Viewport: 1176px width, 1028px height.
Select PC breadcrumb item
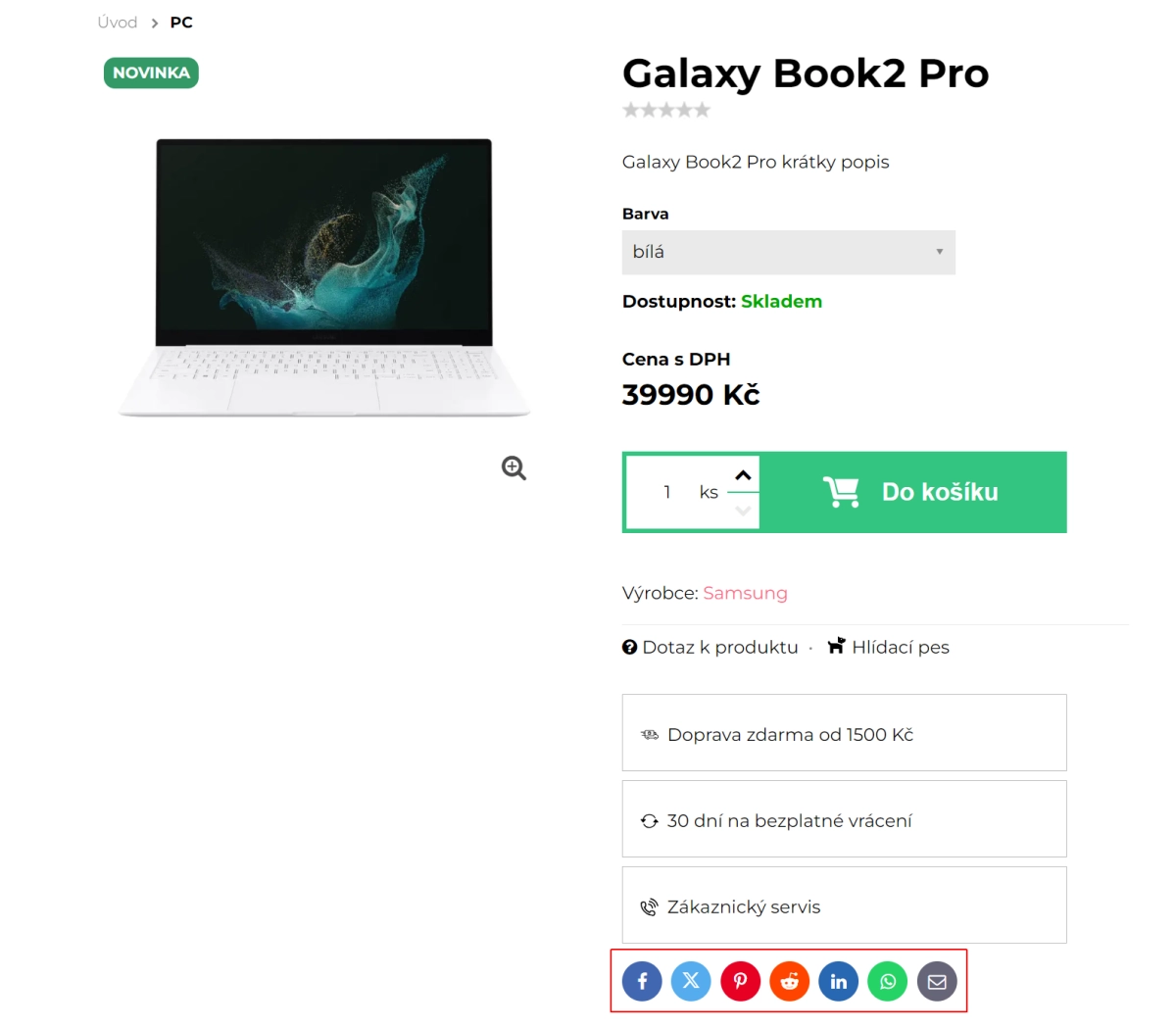click(x=181, y=23)
